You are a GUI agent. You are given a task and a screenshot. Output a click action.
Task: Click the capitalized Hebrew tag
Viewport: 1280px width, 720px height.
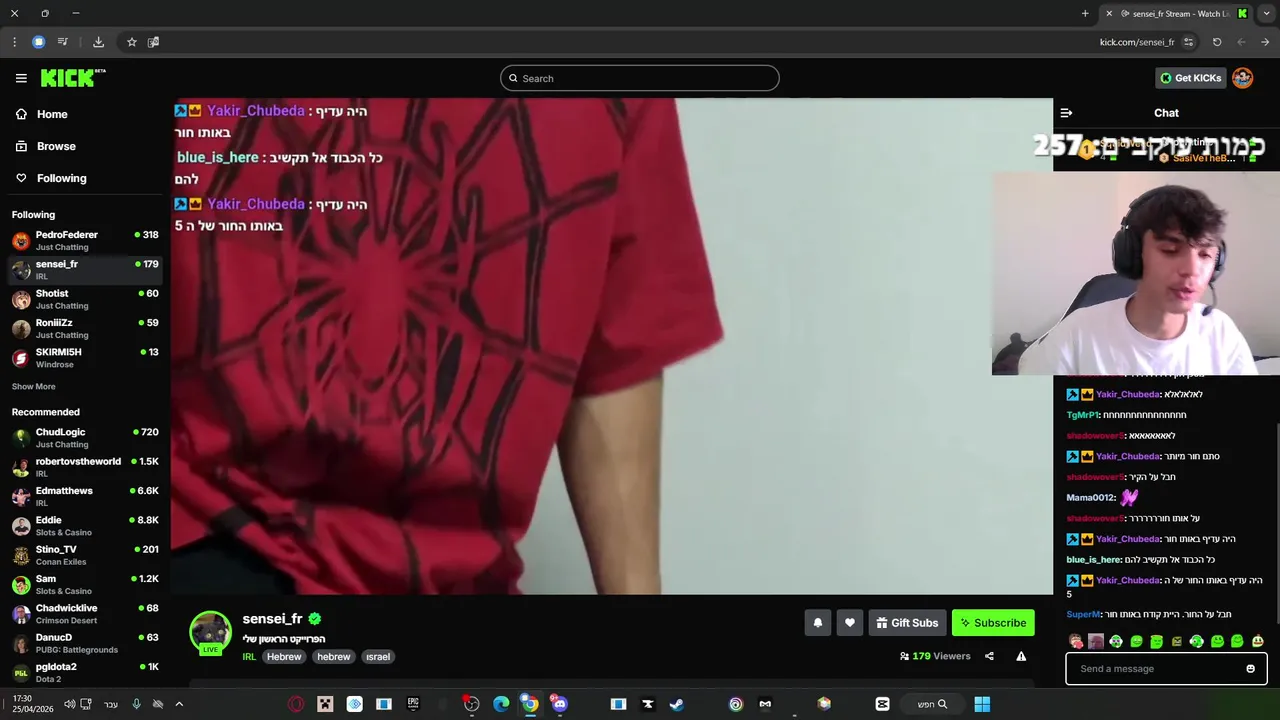point(284,657)
